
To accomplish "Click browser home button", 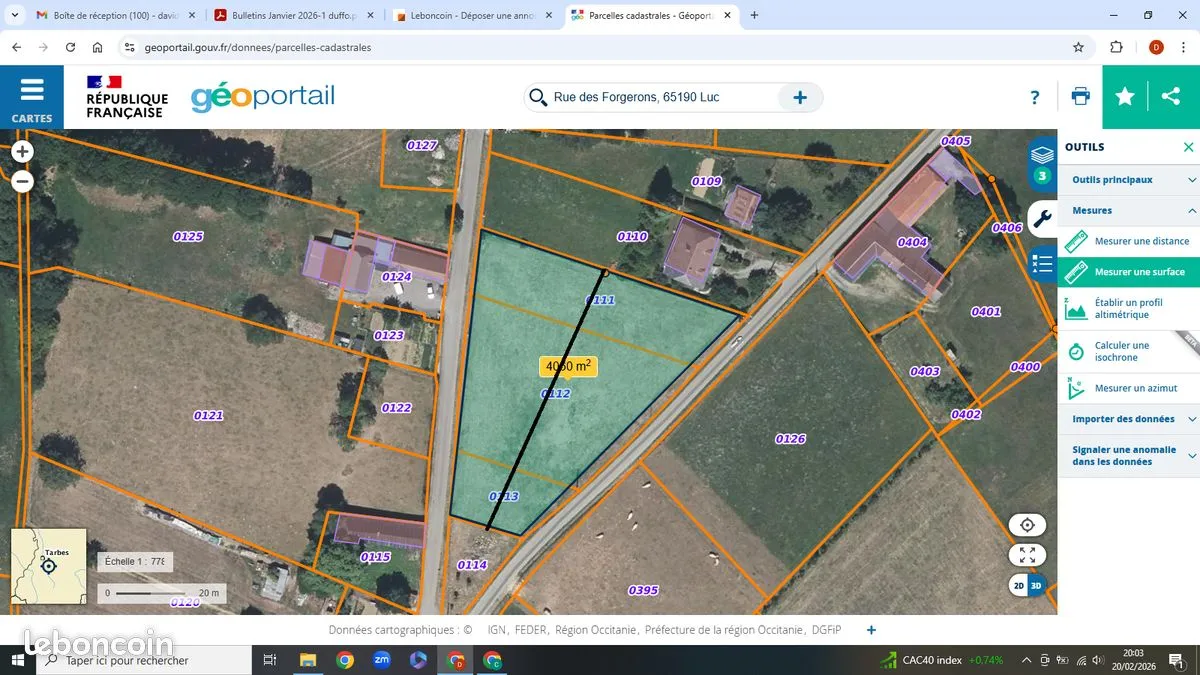I will pos(97,47).
